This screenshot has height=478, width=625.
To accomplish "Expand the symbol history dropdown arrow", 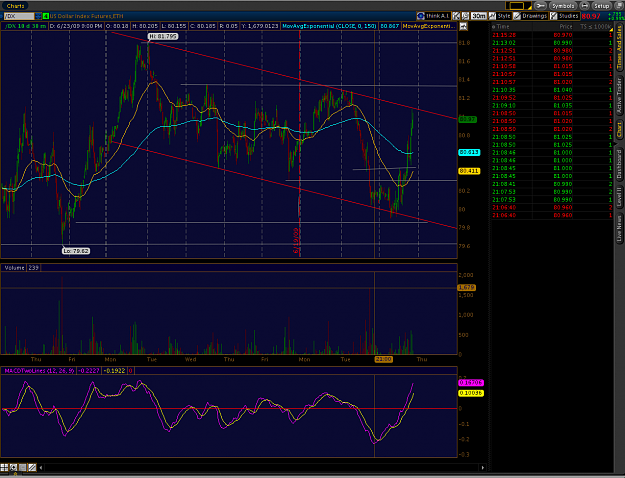I will (38, 16).
